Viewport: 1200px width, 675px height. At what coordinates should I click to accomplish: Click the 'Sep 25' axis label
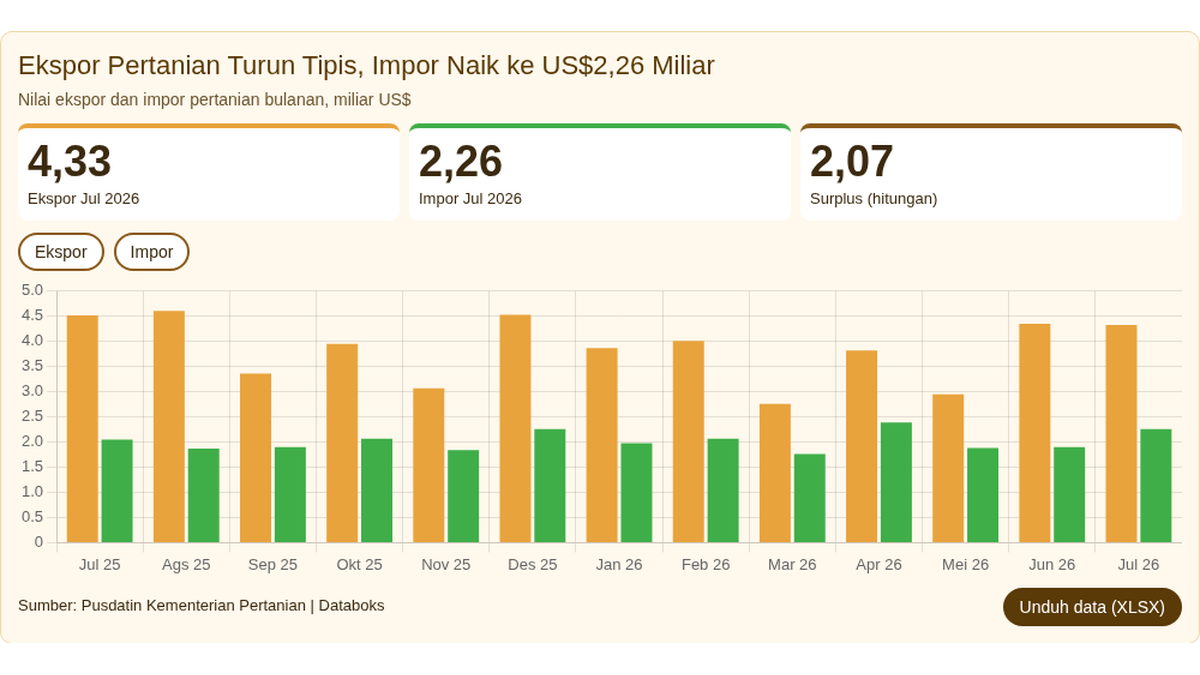(273, 565)
